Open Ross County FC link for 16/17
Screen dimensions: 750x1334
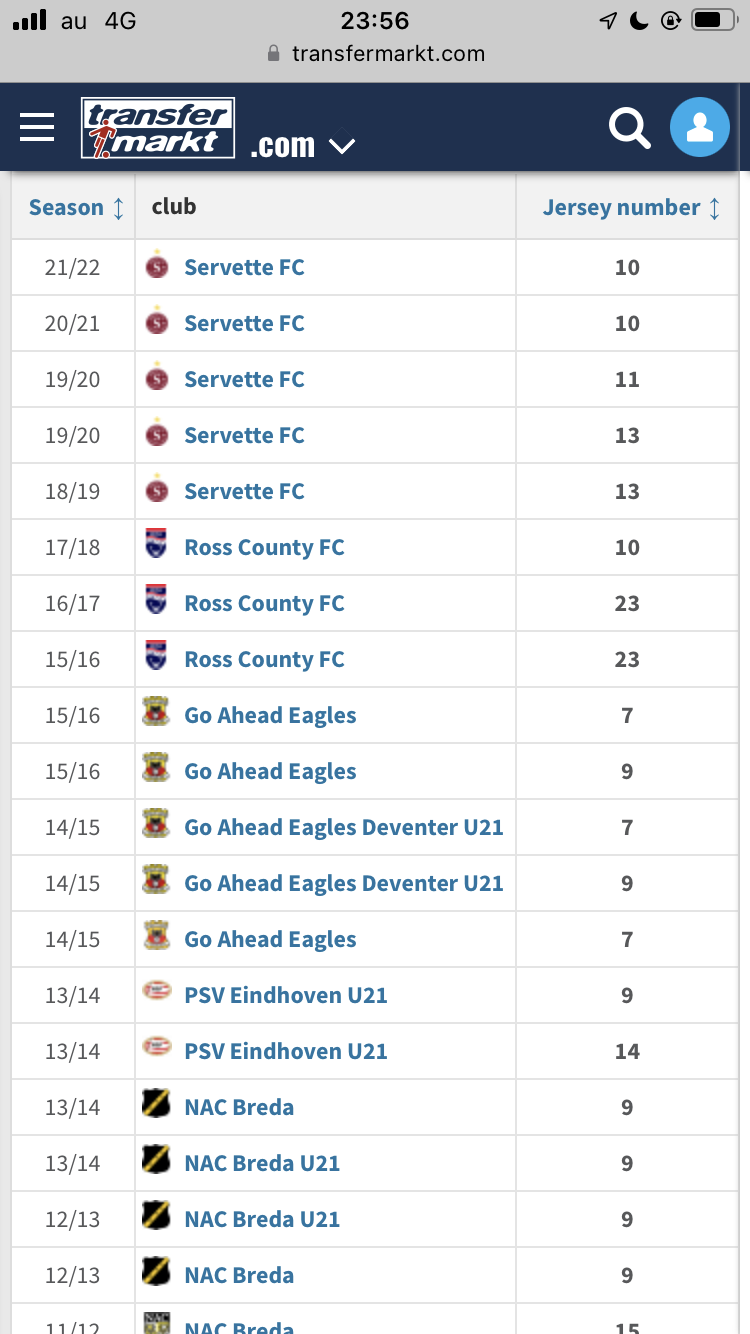[x=264, y=603]
